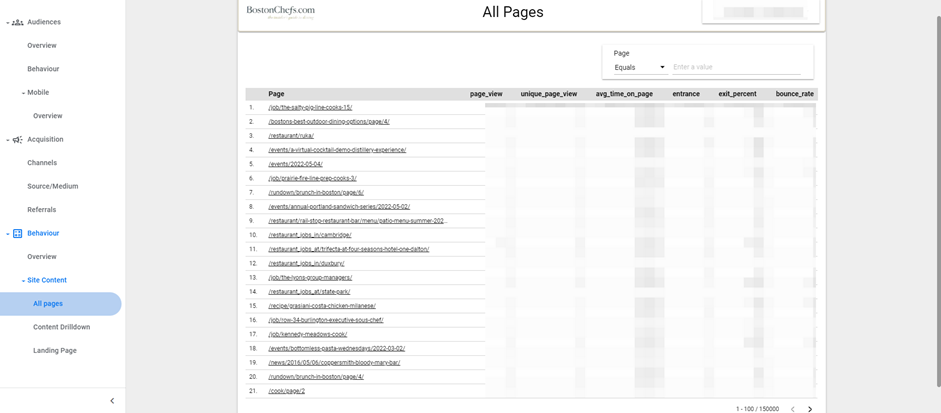The image size is (941, 413).
Task: Select Source/Medium in the sidebar
Action: tap(52, 186)
